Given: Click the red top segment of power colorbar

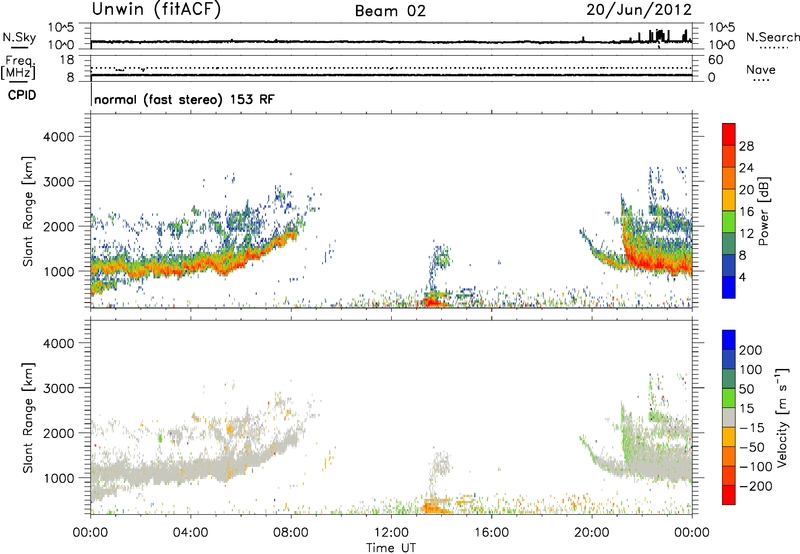Looking at the screenshot, I should (729, 135).
